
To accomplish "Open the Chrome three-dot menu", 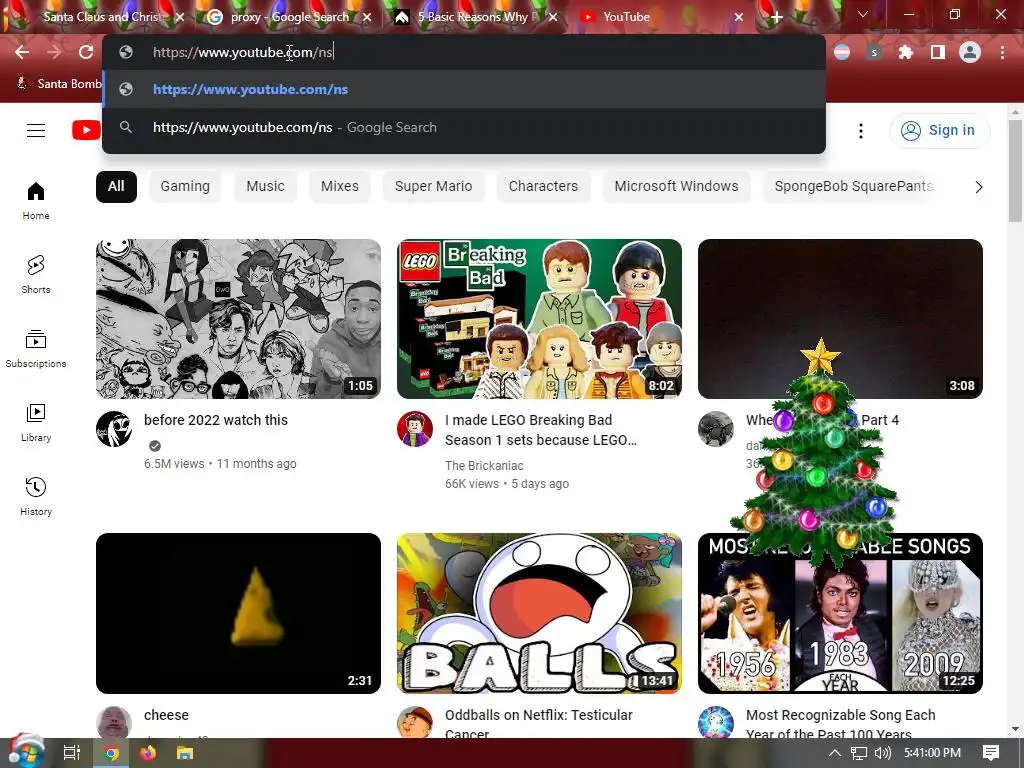I will pos(1002,52).
